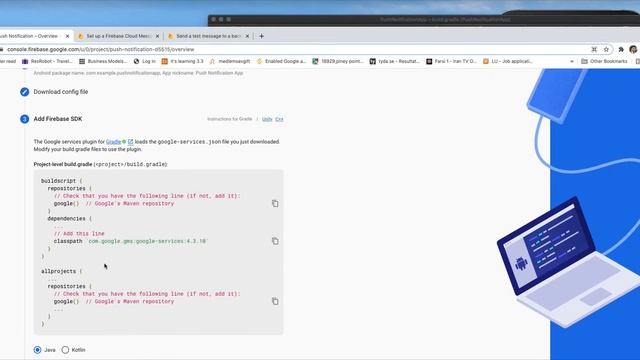Image resolution: width=640 pixels, height=360 pixels.
Task: Open C++ SDK instructions link
Action: pyautogui.click(x=279, y=119)
